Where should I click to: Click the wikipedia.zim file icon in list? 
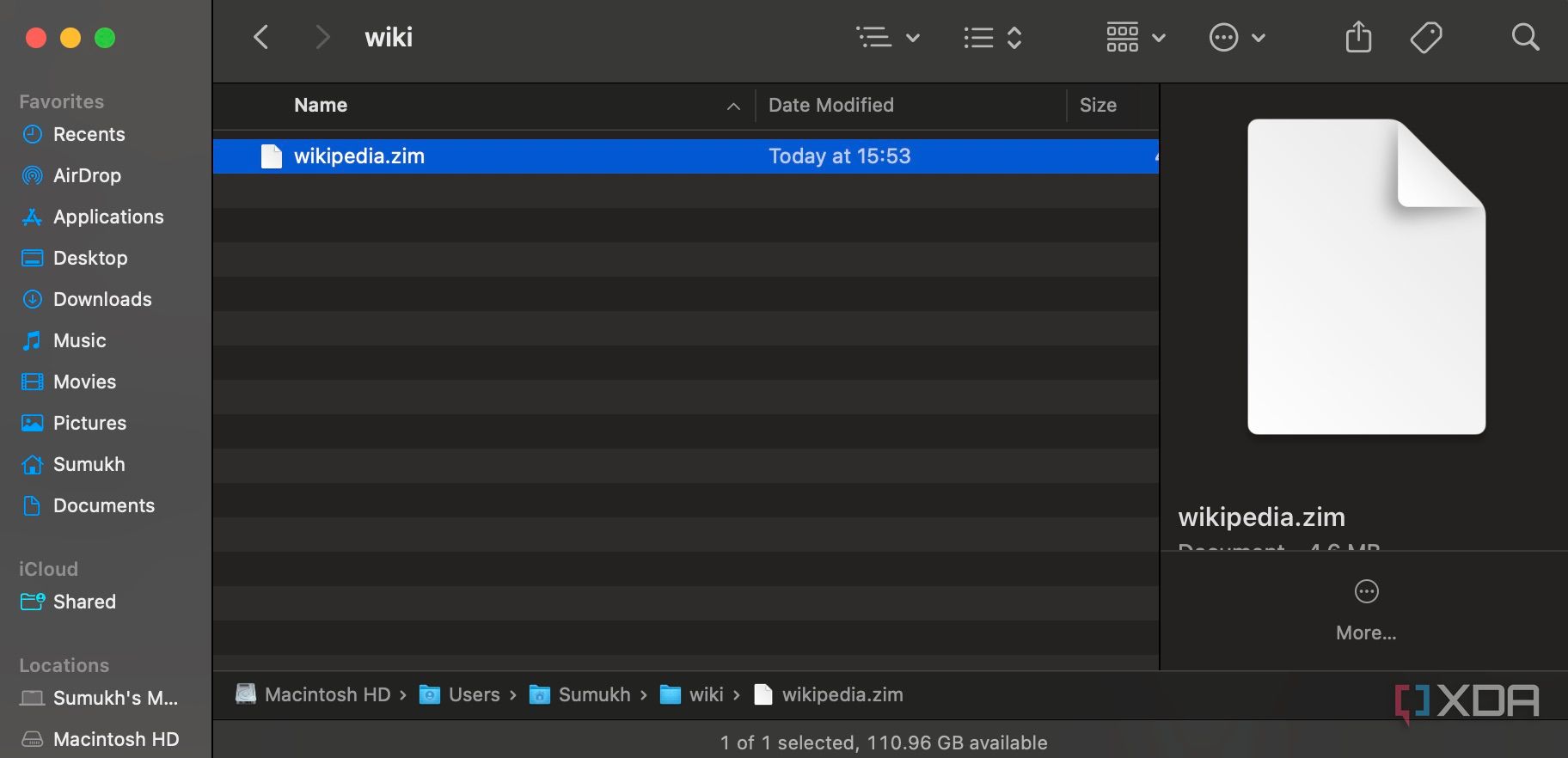(x=272, y=156)
